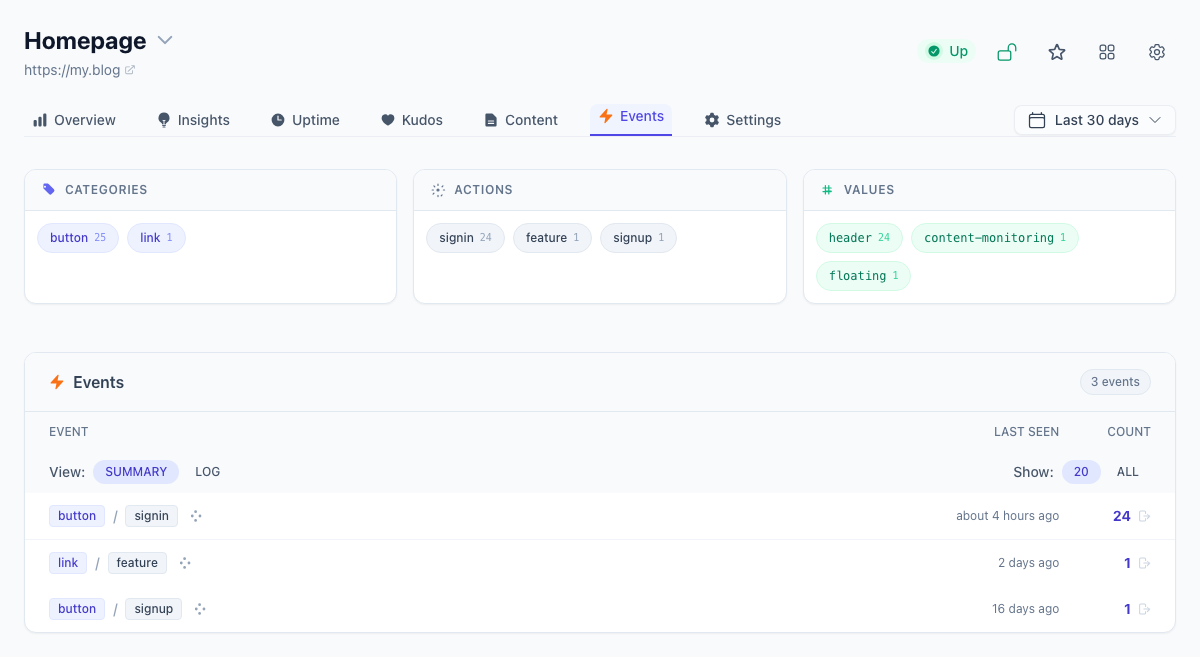Viewport: 1200px width, 657px height.
Task: Click the link tag in the feature row
Action: [x=68, y=563]
